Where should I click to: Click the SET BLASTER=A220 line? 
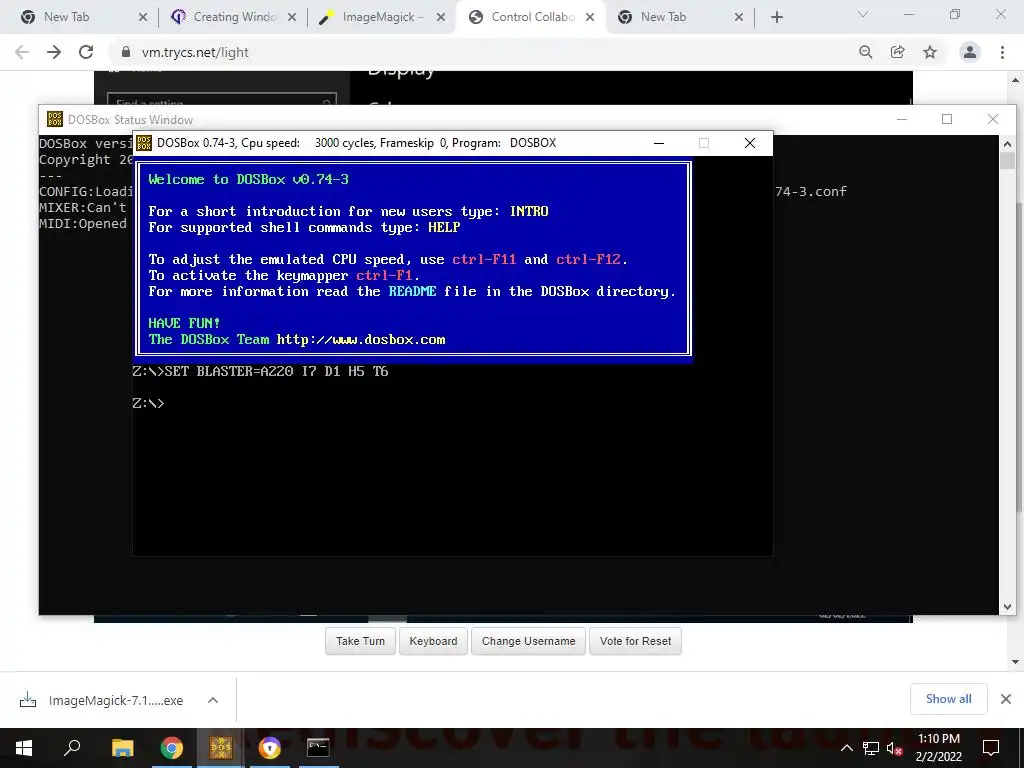pyautogui.click(x=261, y=372)
